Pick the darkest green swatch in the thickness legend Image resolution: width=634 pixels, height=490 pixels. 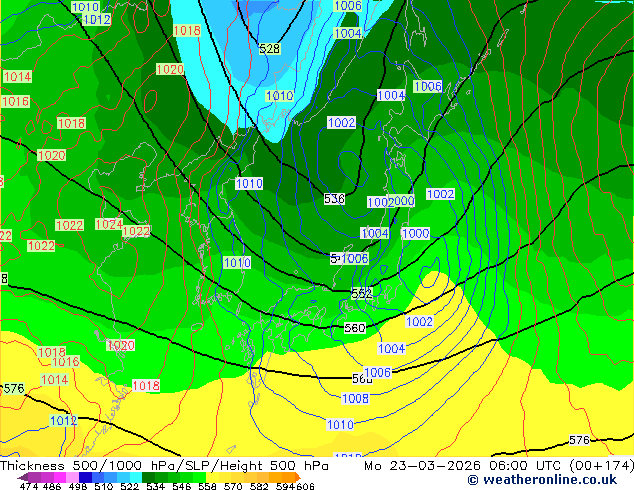click(x=148, y=477)
